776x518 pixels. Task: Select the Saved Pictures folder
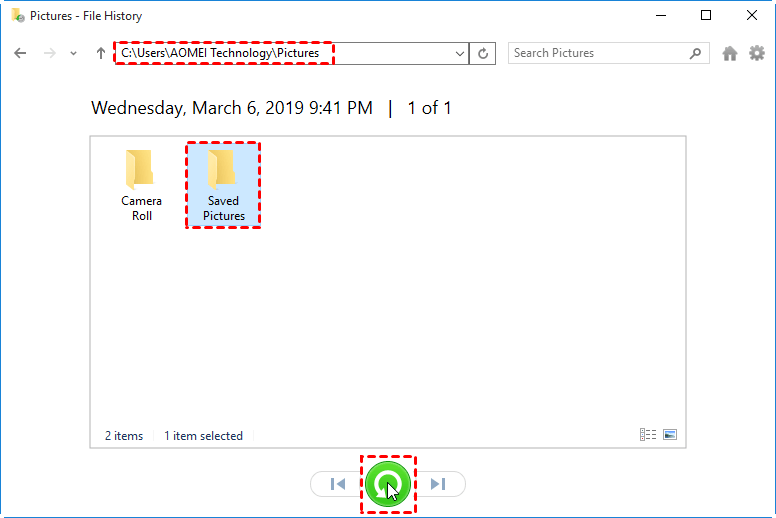tap(223, 186)
